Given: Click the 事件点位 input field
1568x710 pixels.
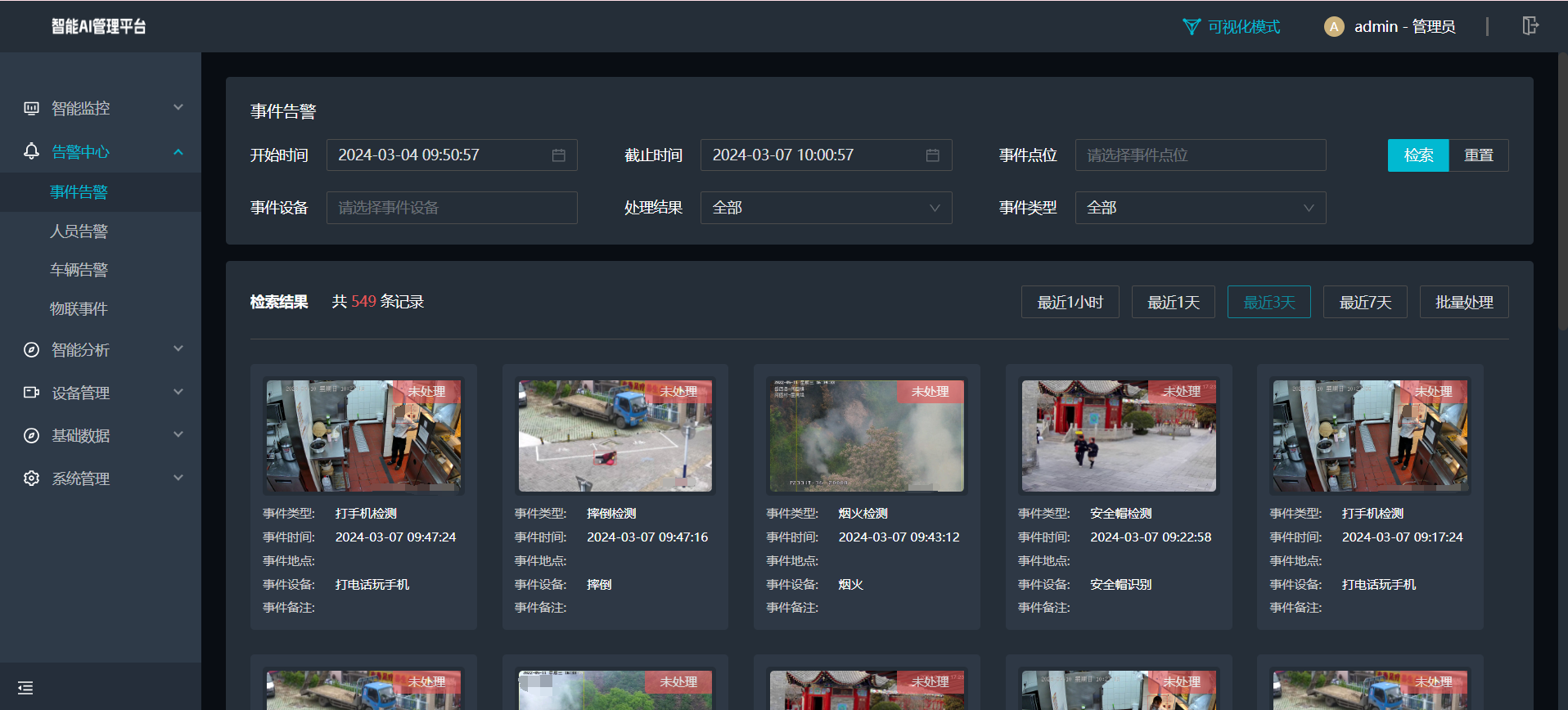Looking at the screenshot, I should 1201,155.
